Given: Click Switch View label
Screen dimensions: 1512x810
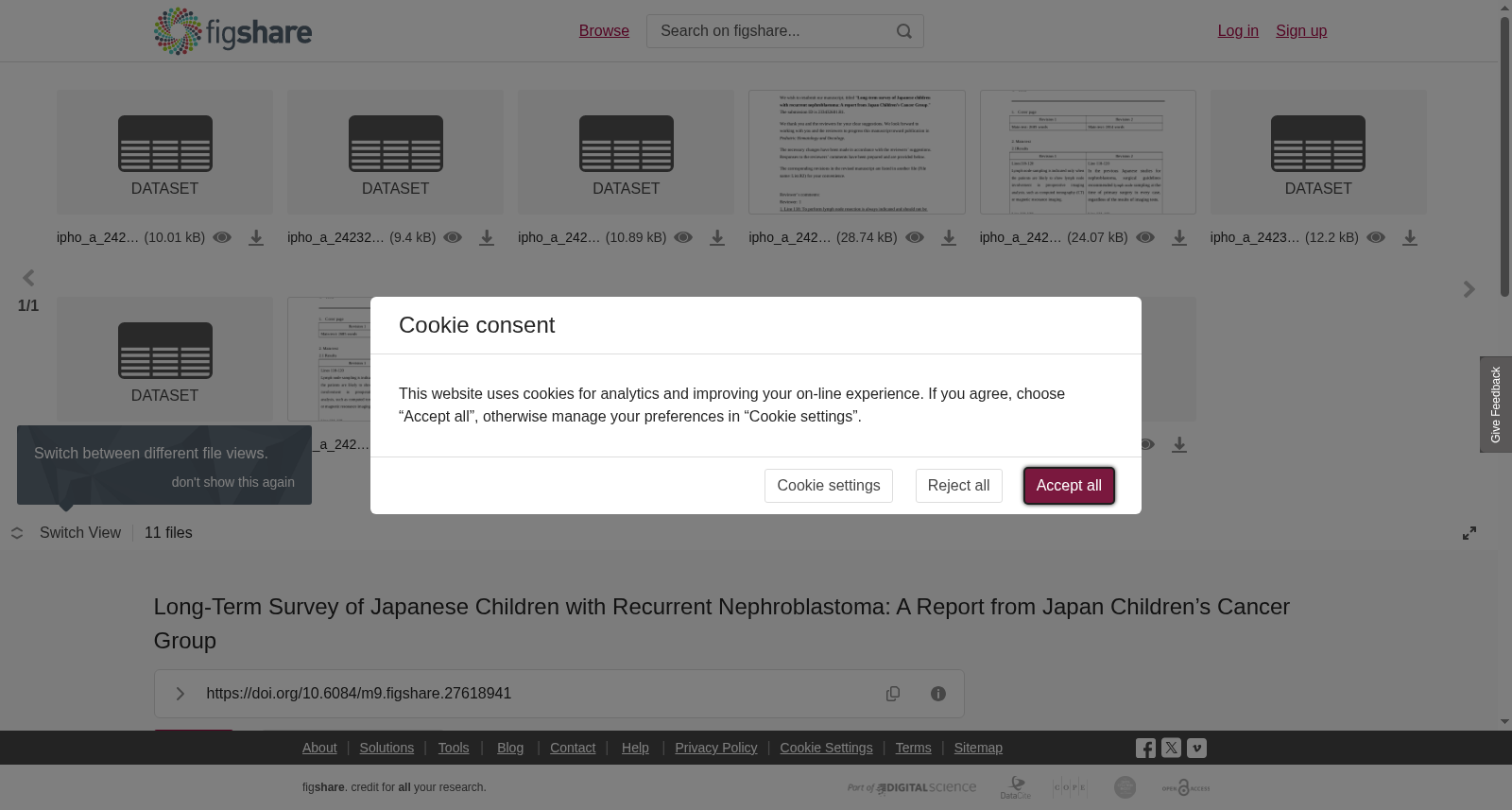Looking at the screenshot, I should [x=80, y=533].
